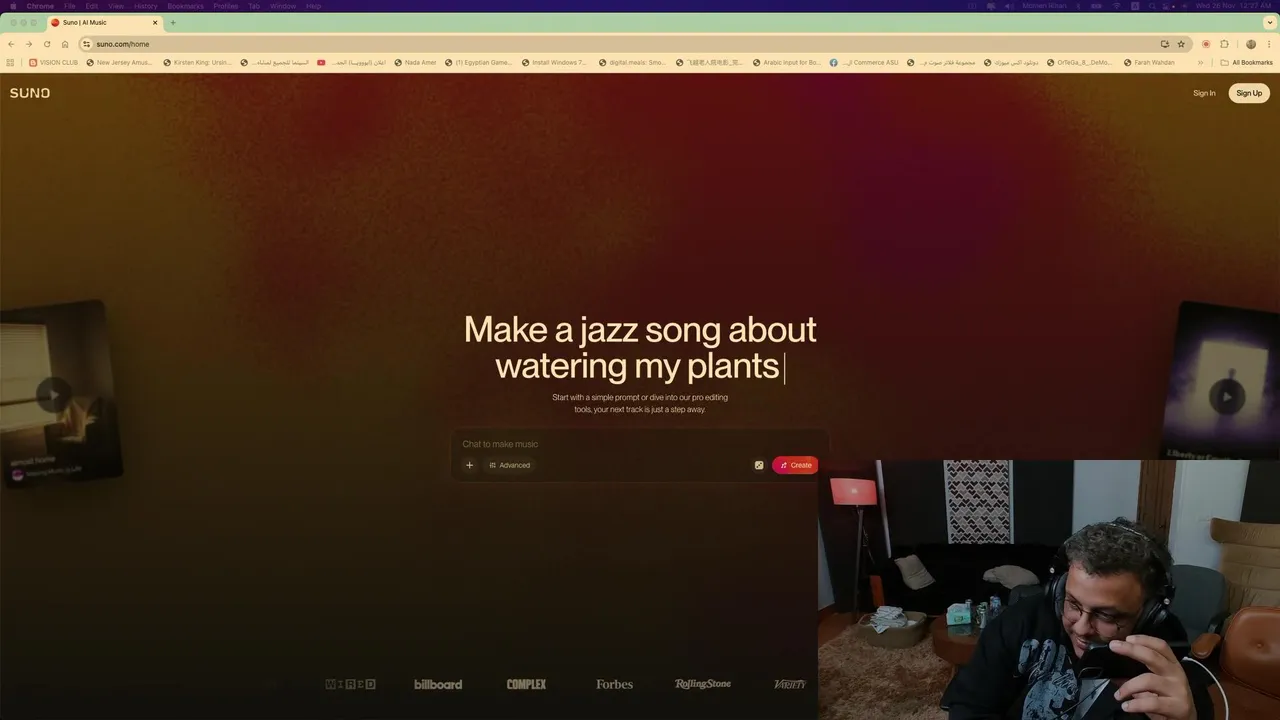Play the right song card

click(1227, 397)
